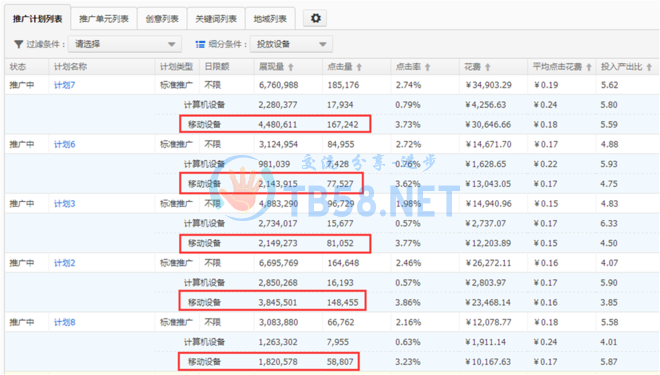
Task: Switch to 创意列表 tab
Action: 162,19
